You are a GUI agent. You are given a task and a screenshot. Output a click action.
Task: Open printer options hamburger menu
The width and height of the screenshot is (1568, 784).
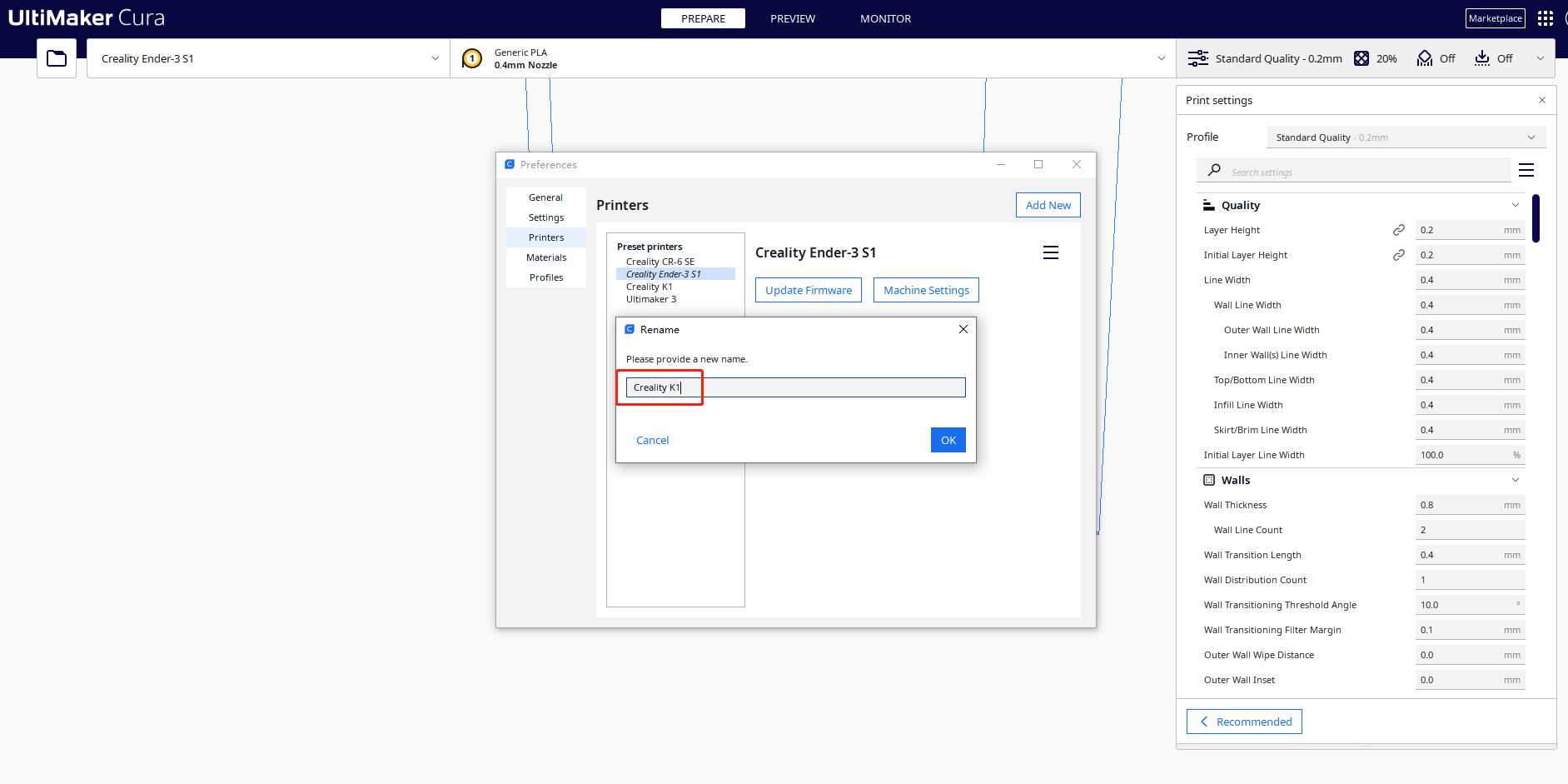point(1051,252)
